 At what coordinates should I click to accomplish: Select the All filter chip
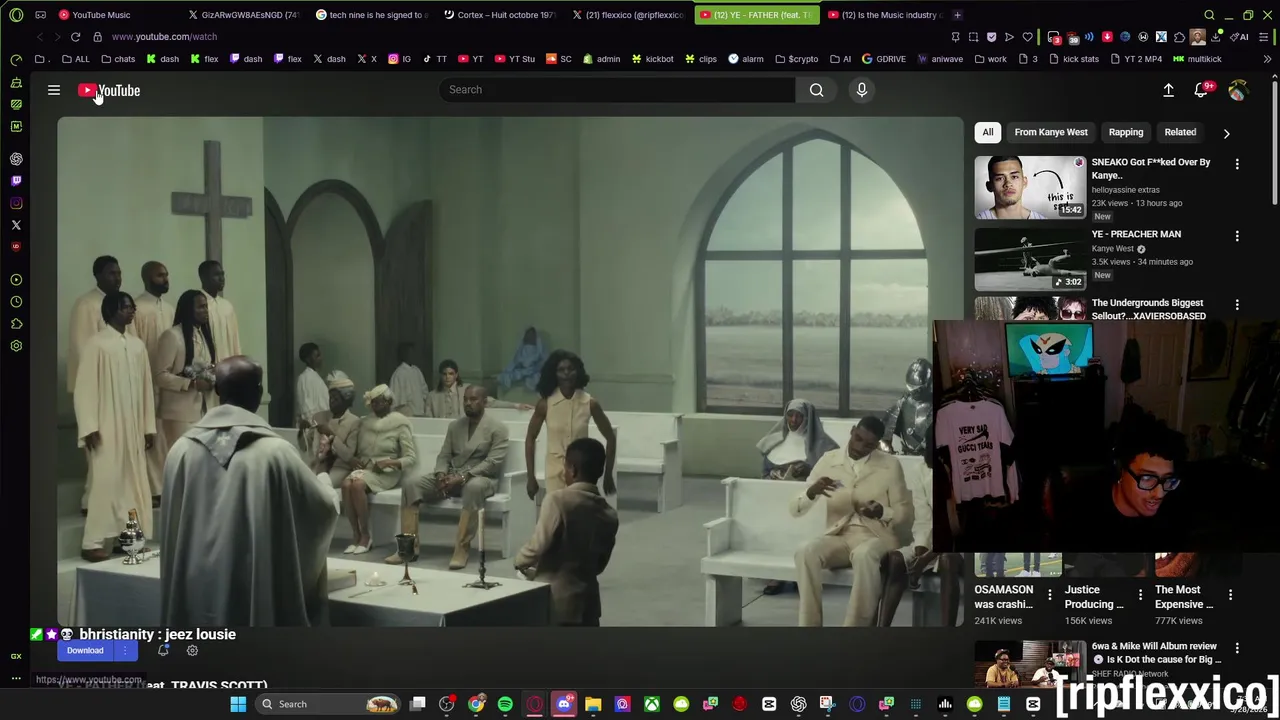pos(988,132)
